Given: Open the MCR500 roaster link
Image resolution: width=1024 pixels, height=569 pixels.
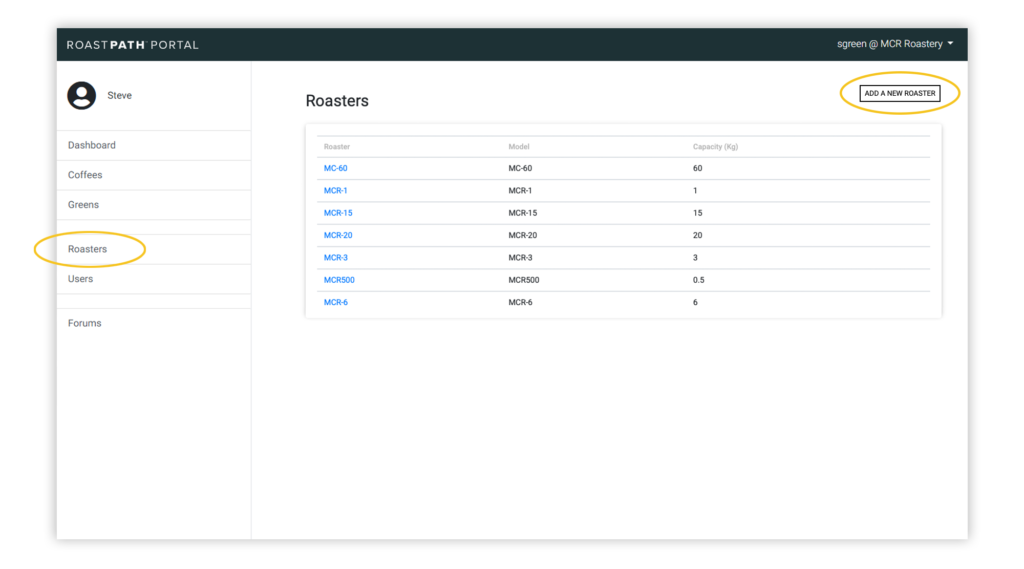Looking at the screenshot, I should [339, 280].
